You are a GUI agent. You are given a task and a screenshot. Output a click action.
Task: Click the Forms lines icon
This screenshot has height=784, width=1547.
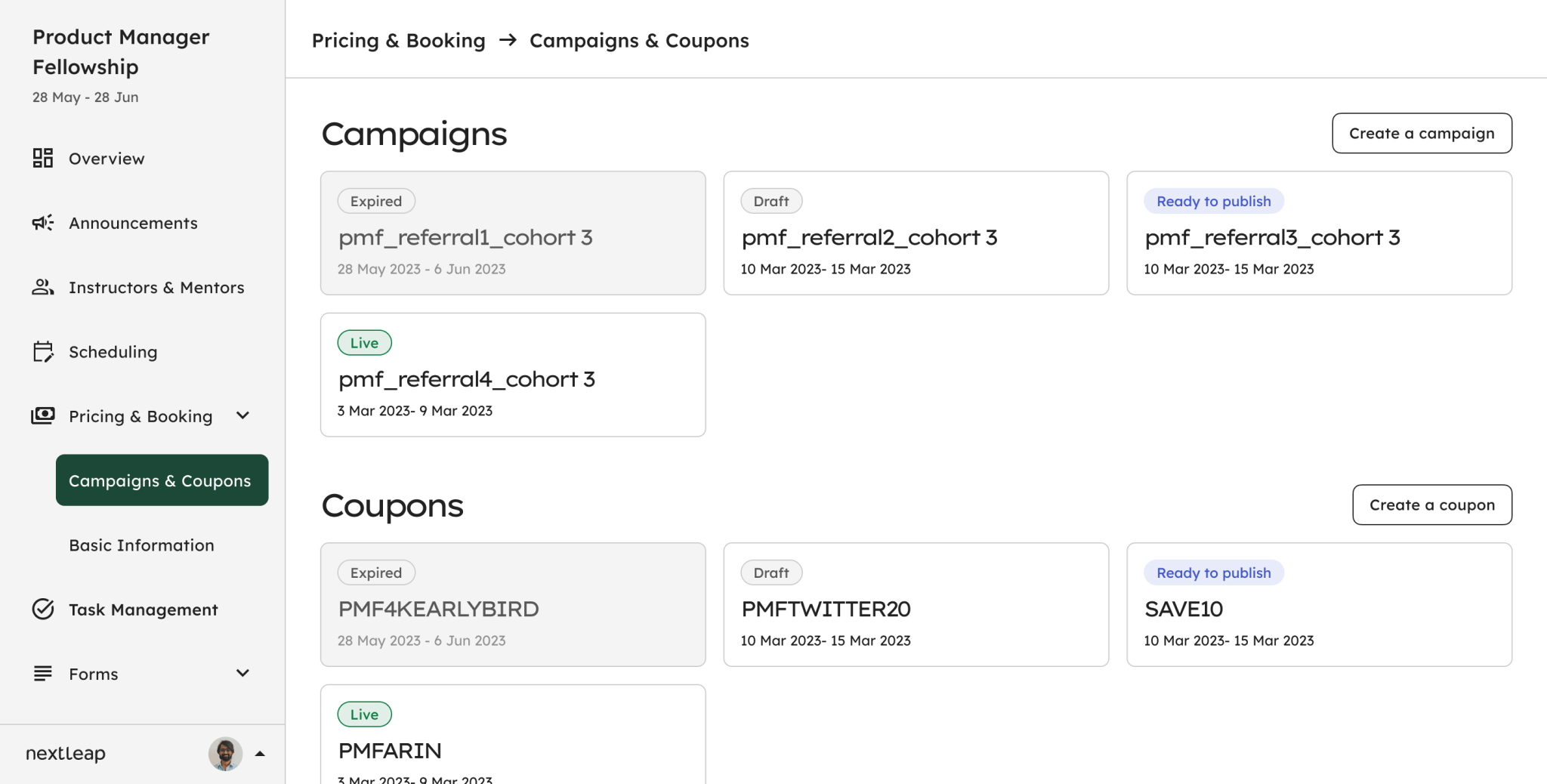[x=43, y=673]
